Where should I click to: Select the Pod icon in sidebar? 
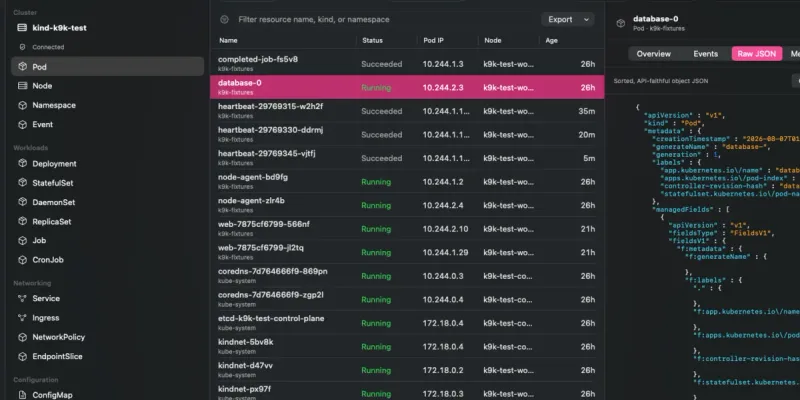[22, 67]
